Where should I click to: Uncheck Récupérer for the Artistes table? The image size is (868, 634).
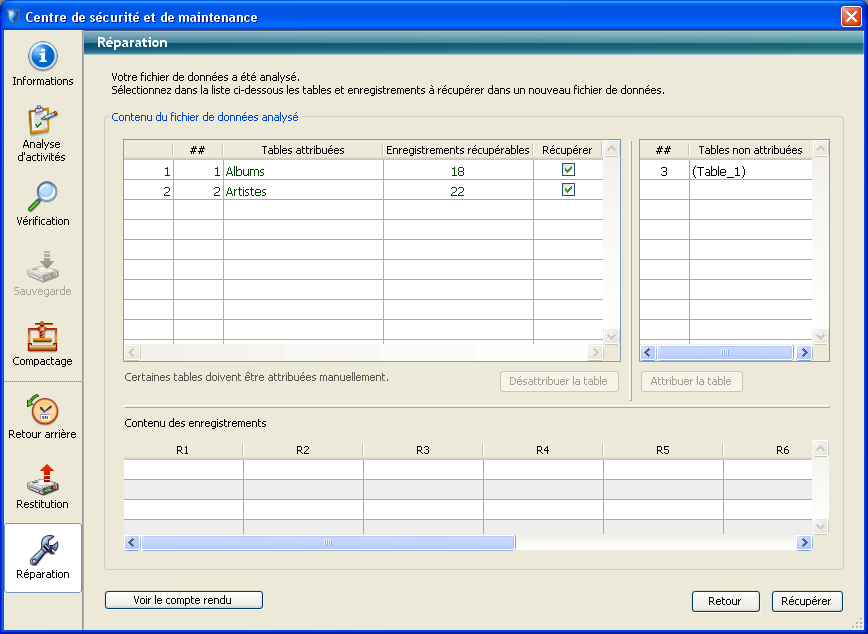click(x=568, y=190)
